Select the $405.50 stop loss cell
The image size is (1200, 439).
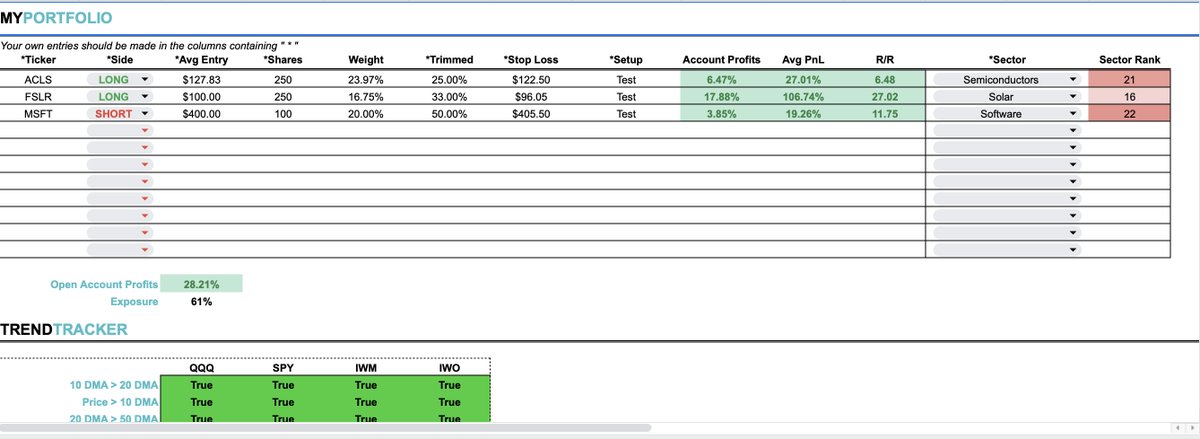click(x=533, y=114)
